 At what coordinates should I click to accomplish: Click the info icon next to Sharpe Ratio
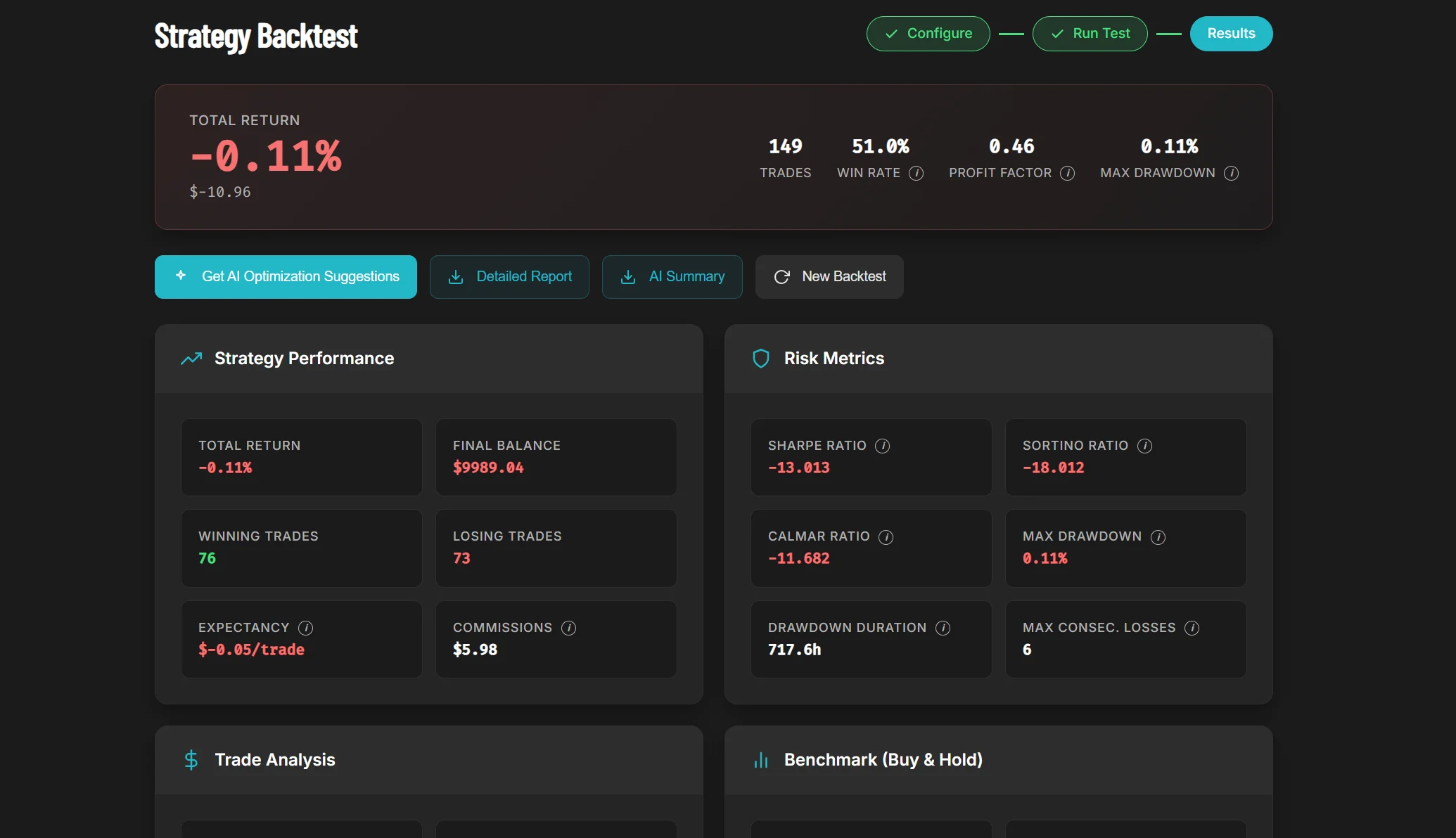click(883, 446)
